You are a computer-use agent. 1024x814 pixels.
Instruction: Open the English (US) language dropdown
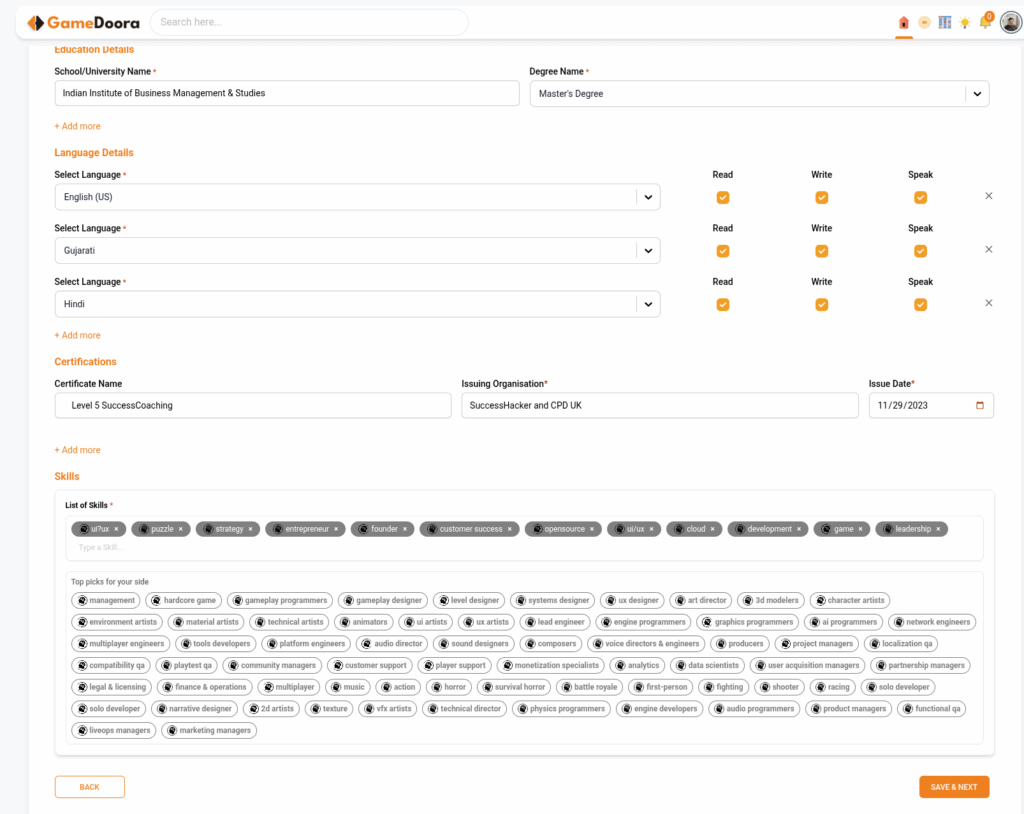point(648,198)
